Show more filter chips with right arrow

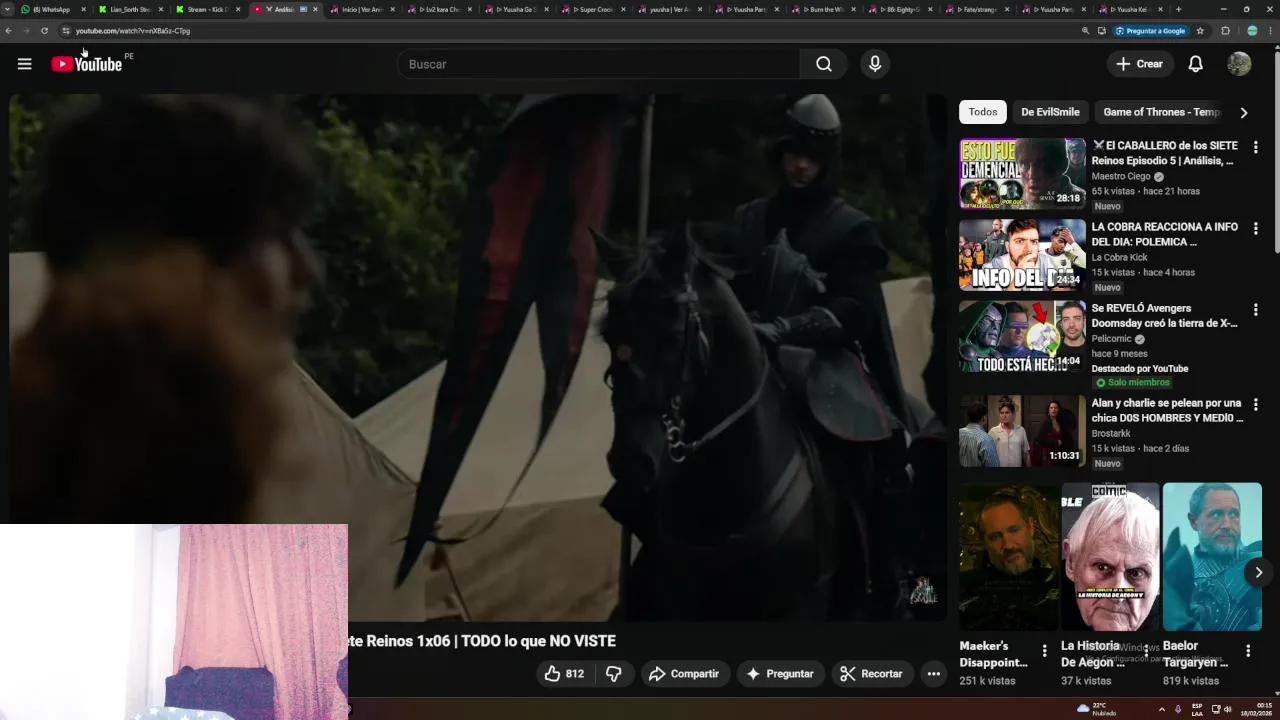1244,113
